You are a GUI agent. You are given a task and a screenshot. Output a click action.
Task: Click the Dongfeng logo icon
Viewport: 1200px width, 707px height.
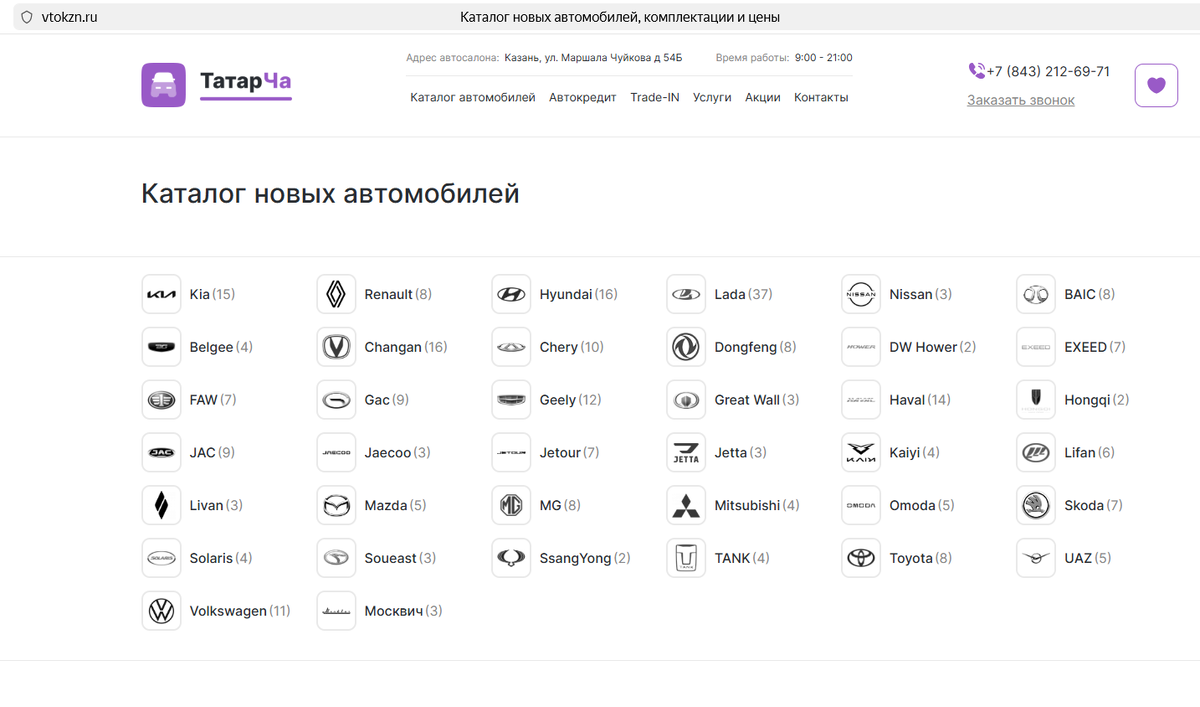point(686,347)
